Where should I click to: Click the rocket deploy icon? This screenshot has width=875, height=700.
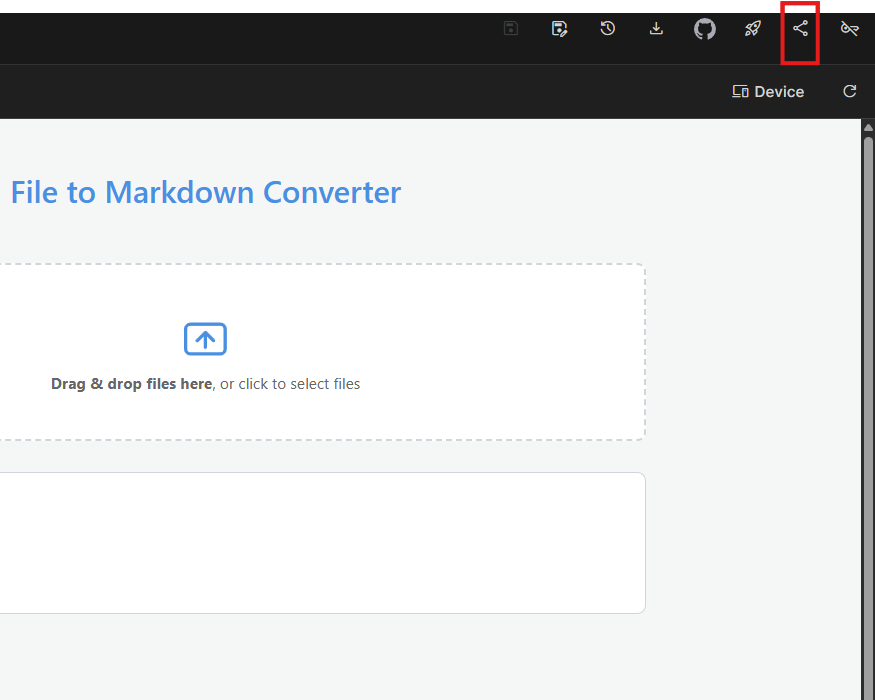click(753, 29)
